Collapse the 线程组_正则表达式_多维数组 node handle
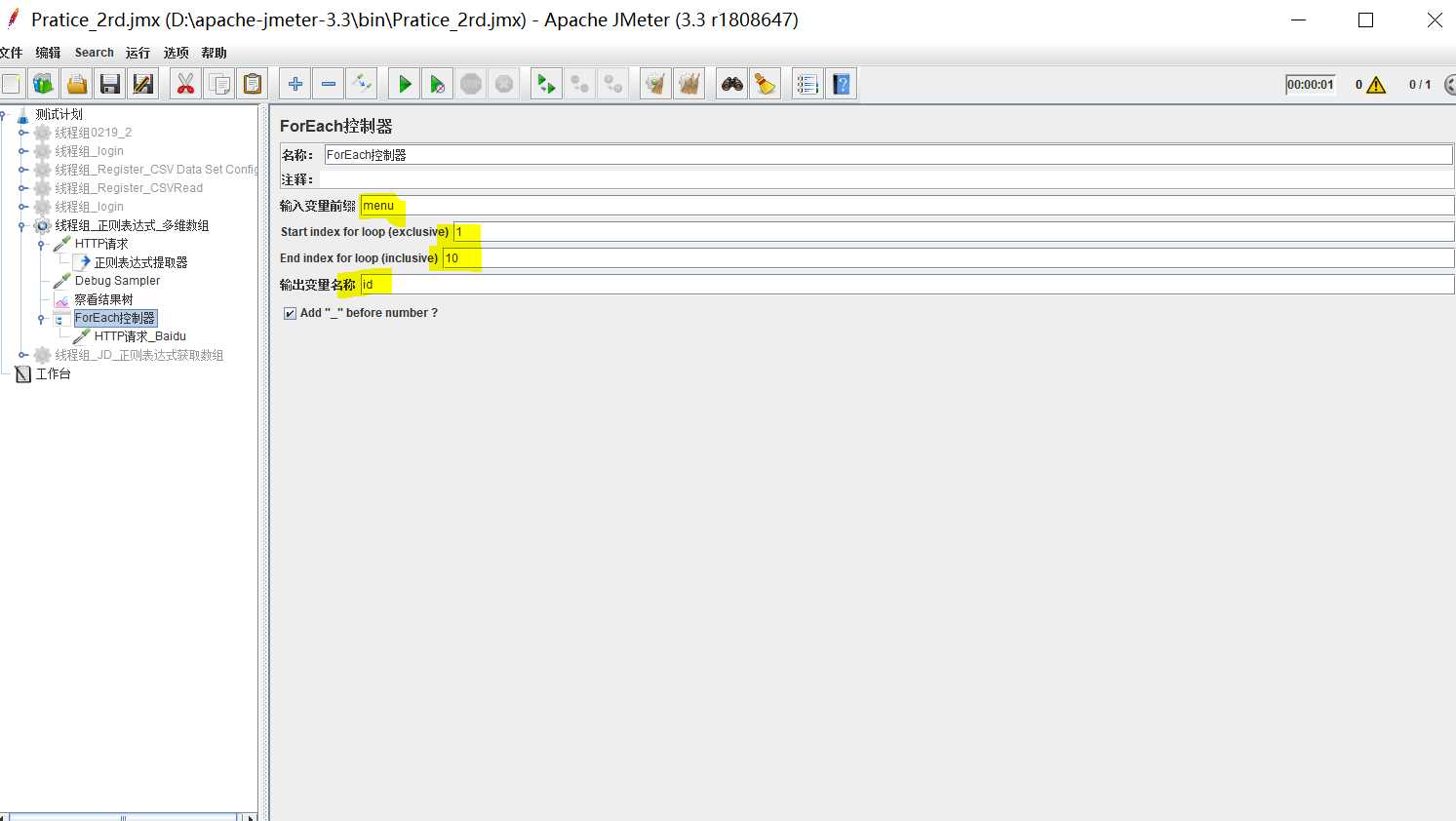The height and width of the screenshot is (821, 1456). (x=21, y=226)
